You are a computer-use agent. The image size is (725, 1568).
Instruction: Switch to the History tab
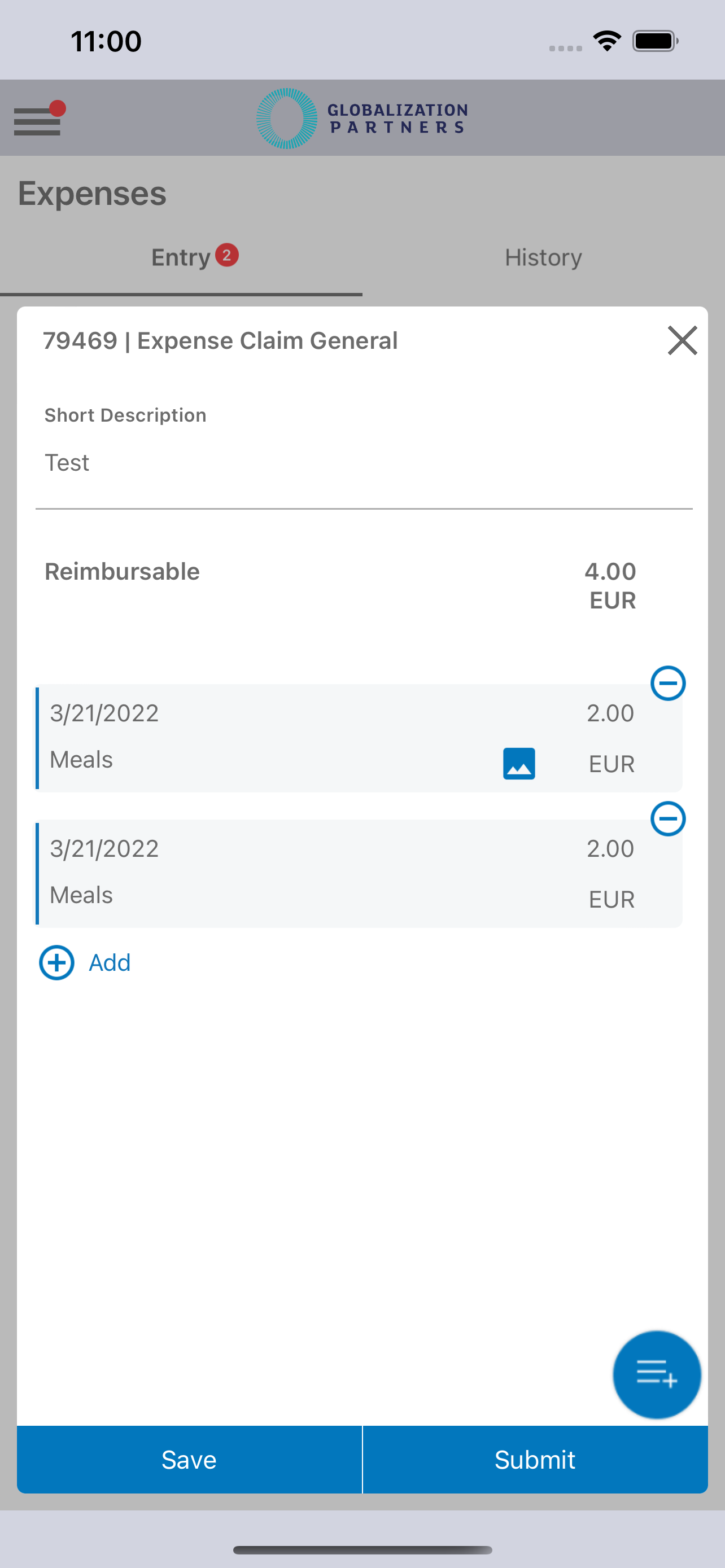tap(543, 257)
